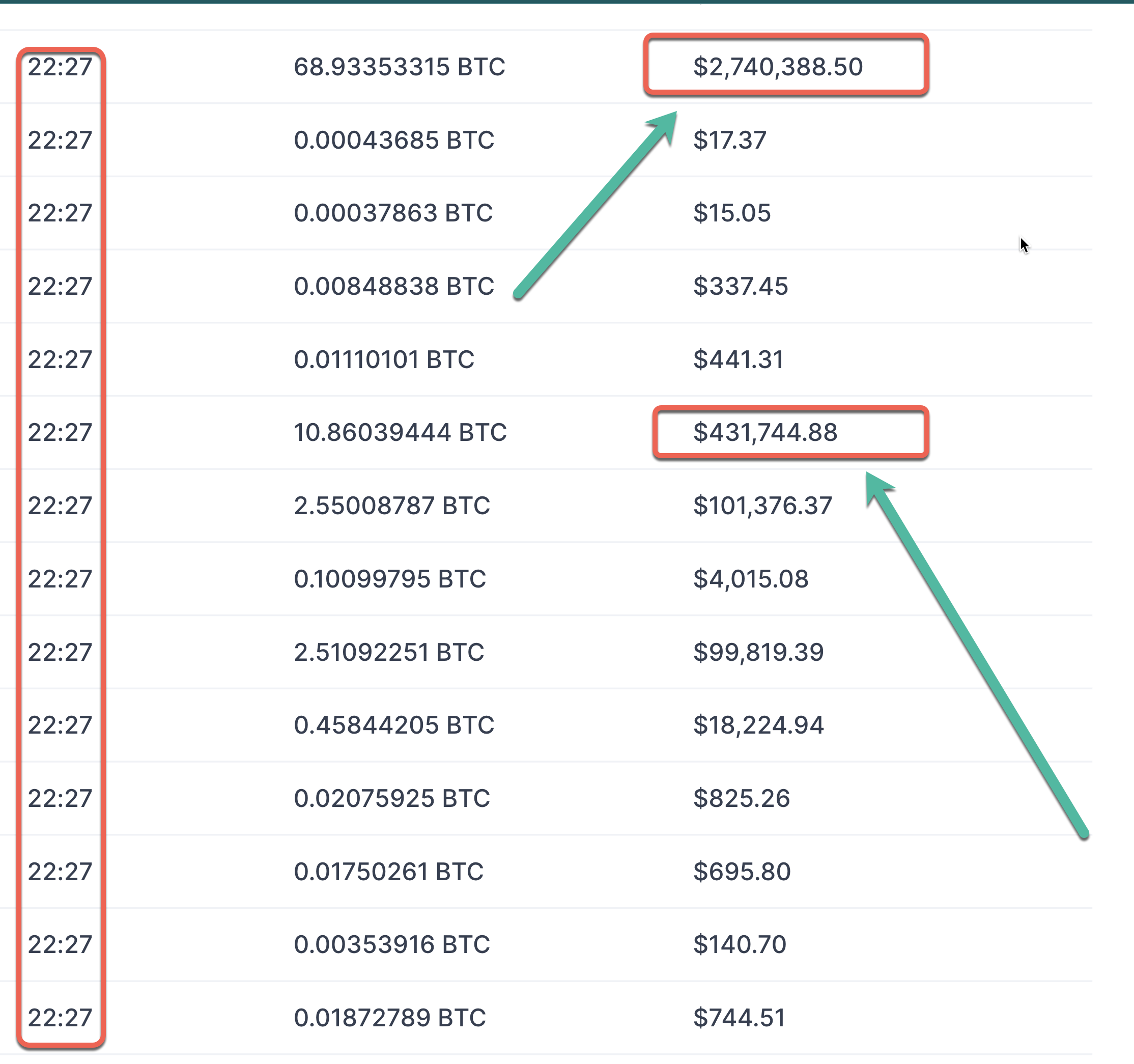Click the 0.00043685 BTC amount

tap(393, 140)
